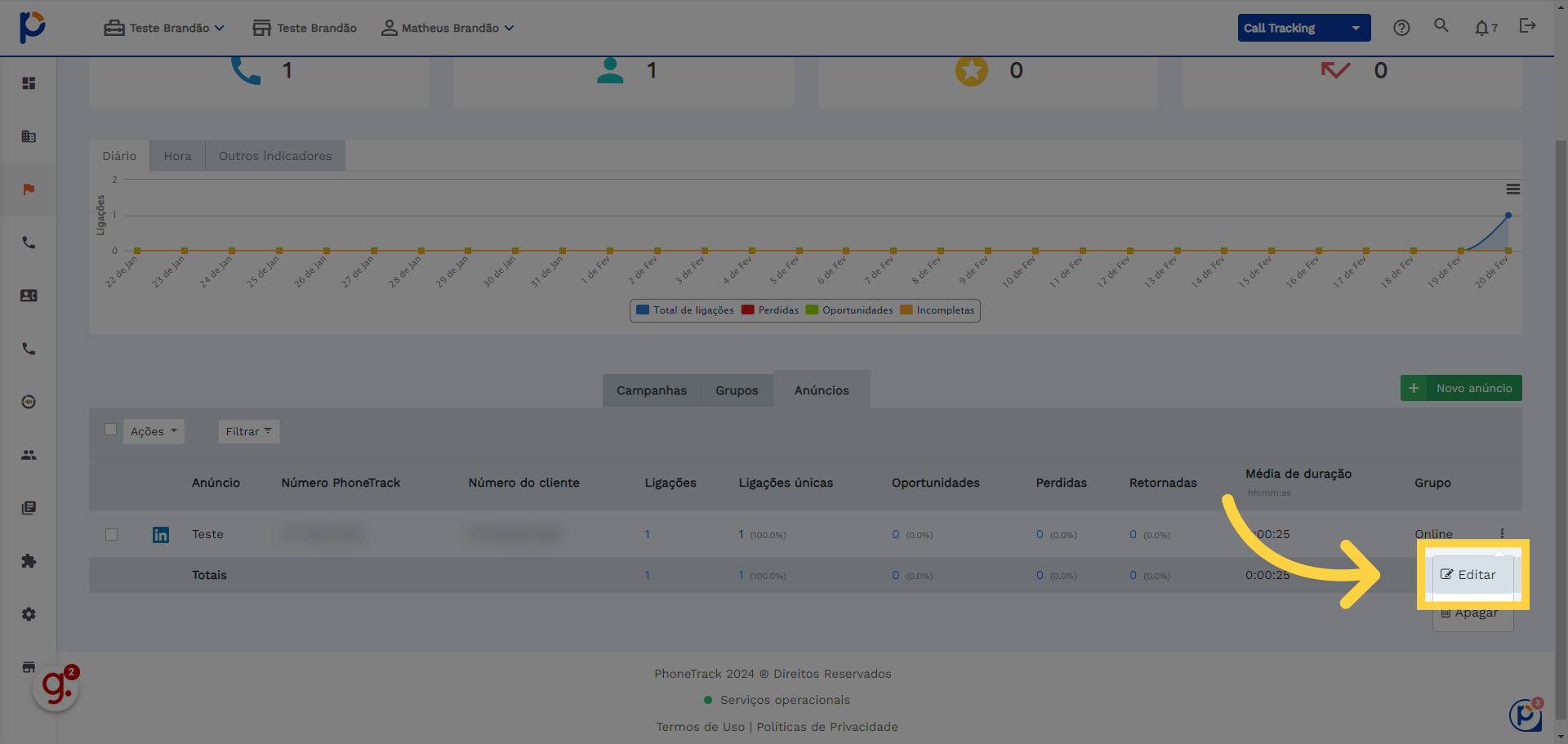Click Grupo value Online in Teste row
The image size is (1568, 744).
(1433, 534)
